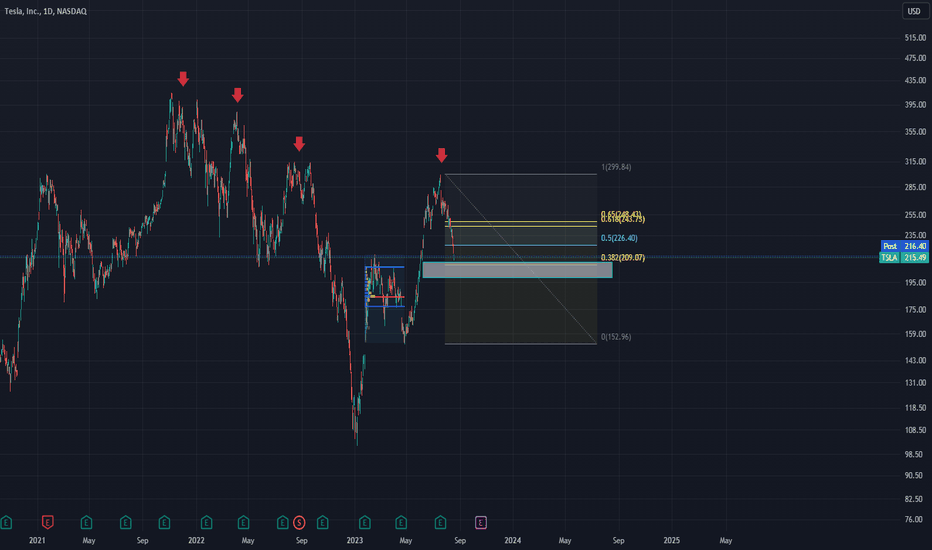This screenshot has height=550, width=932.
Task: Click the 0(152.96) Fibonacci level label
Action: tap(616, 337)
